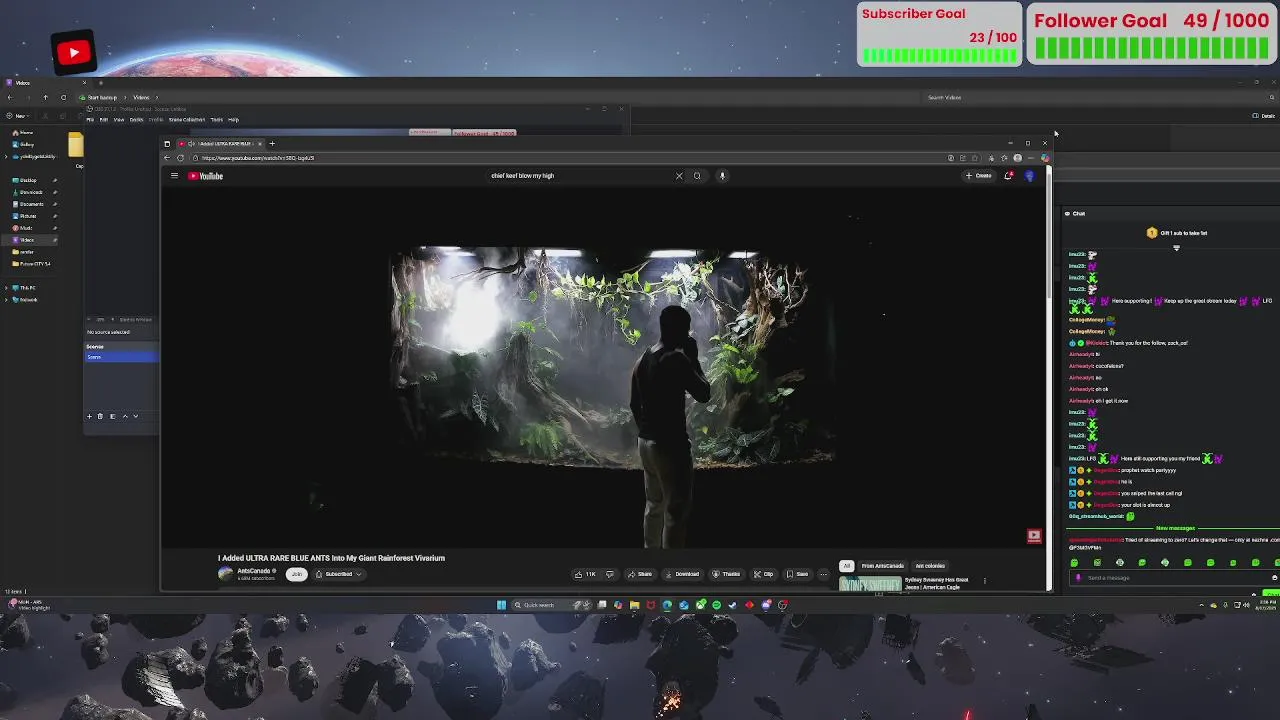Open Downloads in File Explorer sidebar
Viewport: 1280px width, 720px height.
30,193
